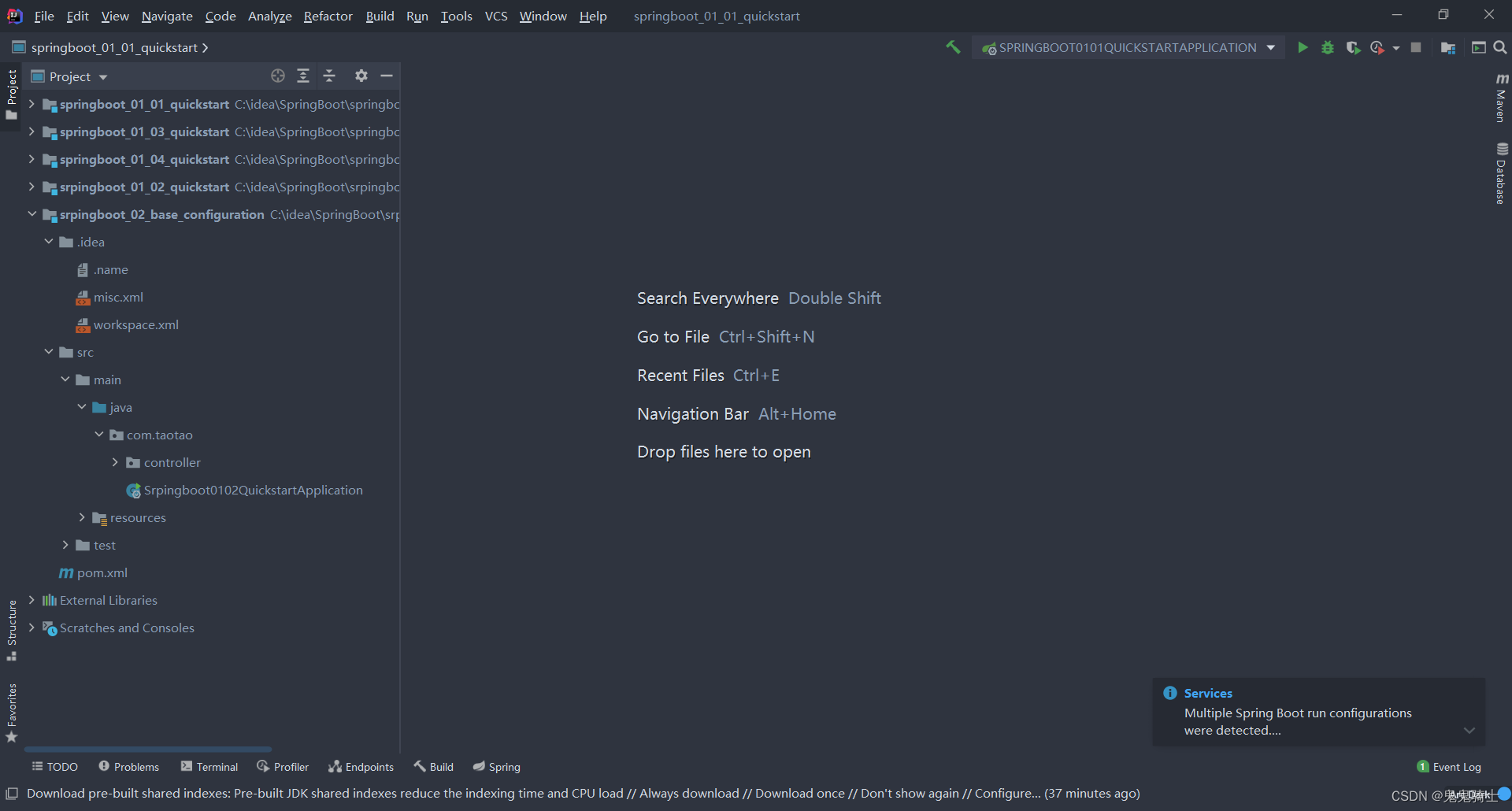Open Project view selector dropdown
This screenshot has height=811, width=1512.
[69, 76]
